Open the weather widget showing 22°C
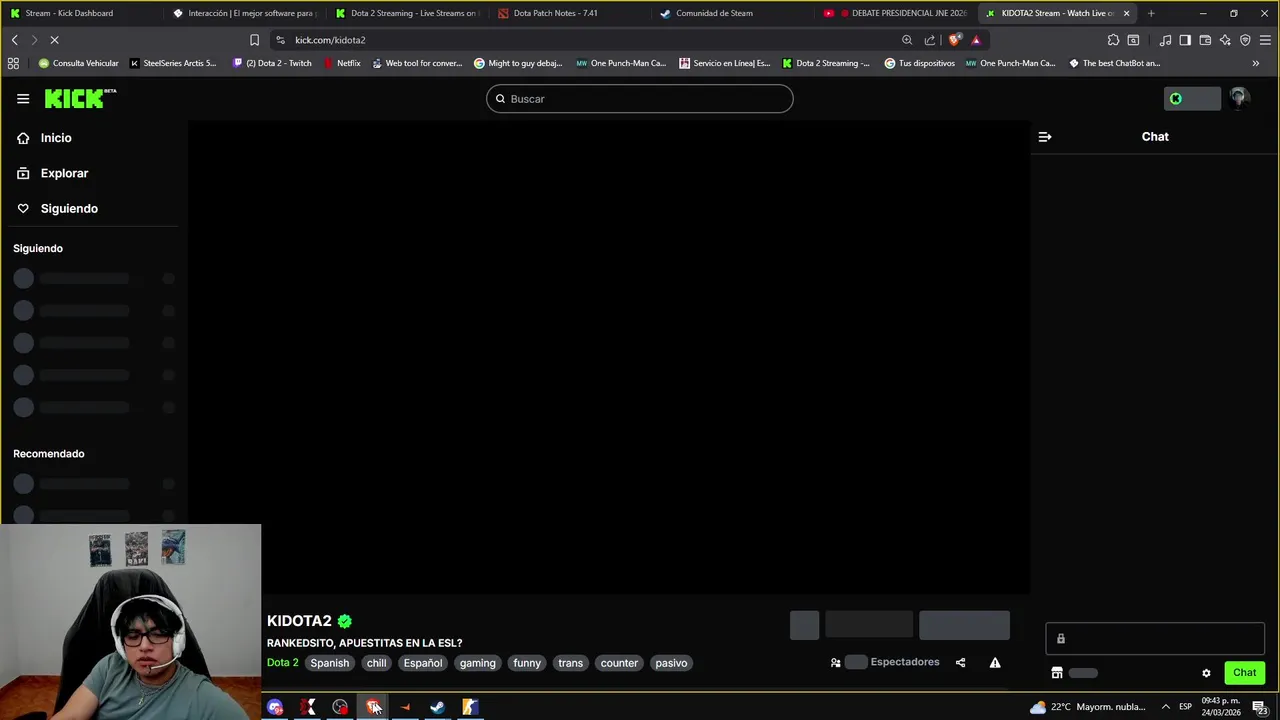 click(x=1088, y=707)
